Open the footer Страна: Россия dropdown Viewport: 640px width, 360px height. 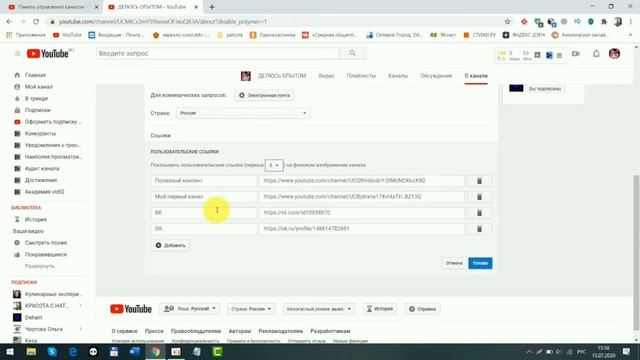tap(251, 309)
